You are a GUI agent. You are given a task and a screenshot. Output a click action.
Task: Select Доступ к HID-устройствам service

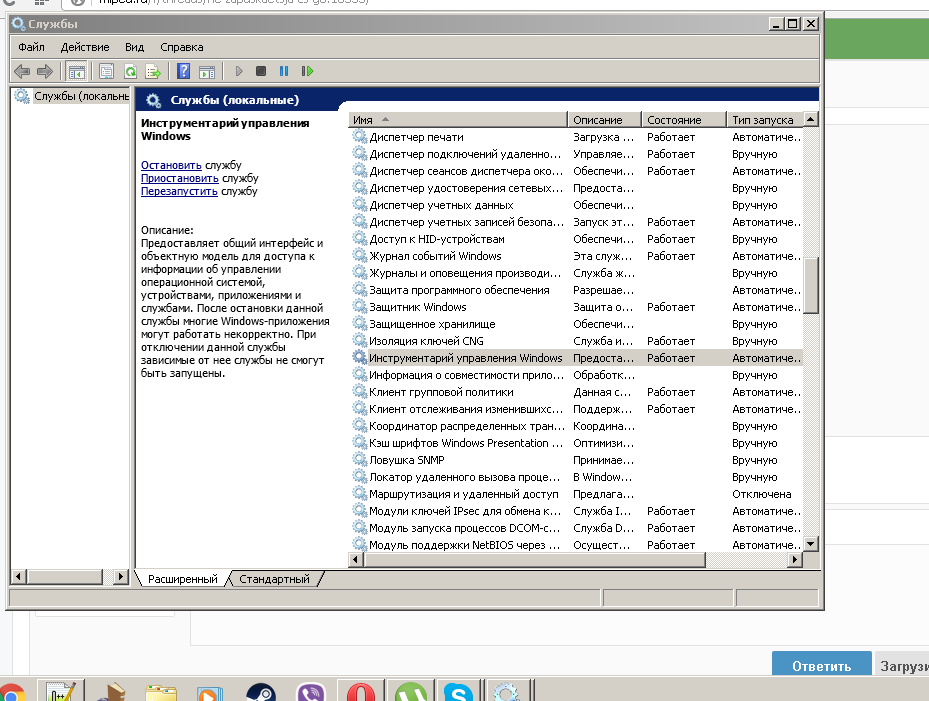437,239
